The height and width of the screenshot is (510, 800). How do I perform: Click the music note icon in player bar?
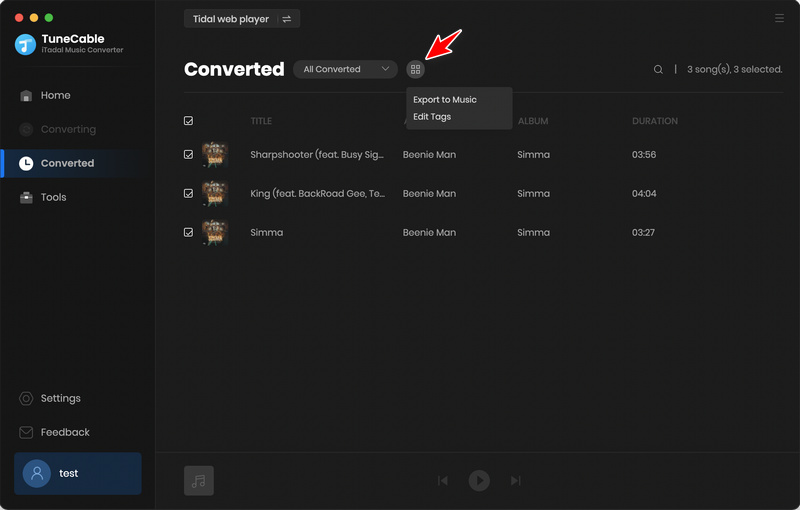point(198,480)
